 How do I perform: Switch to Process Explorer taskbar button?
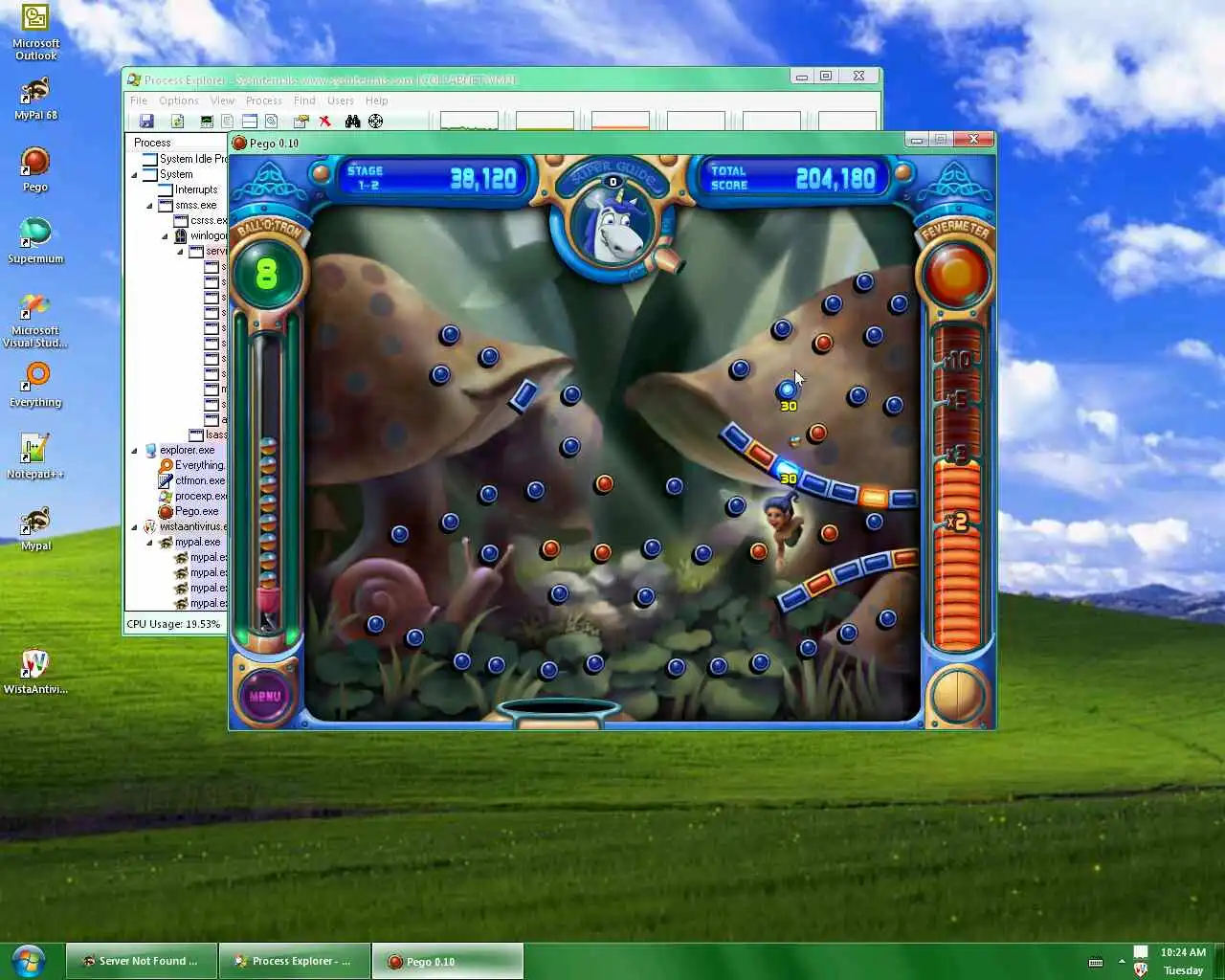tap(294, 961)
